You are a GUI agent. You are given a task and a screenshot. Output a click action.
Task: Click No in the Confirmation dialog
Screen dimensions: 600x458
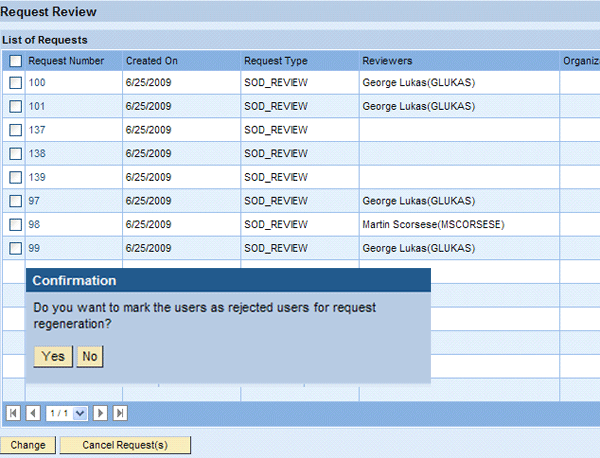(90, 356)
